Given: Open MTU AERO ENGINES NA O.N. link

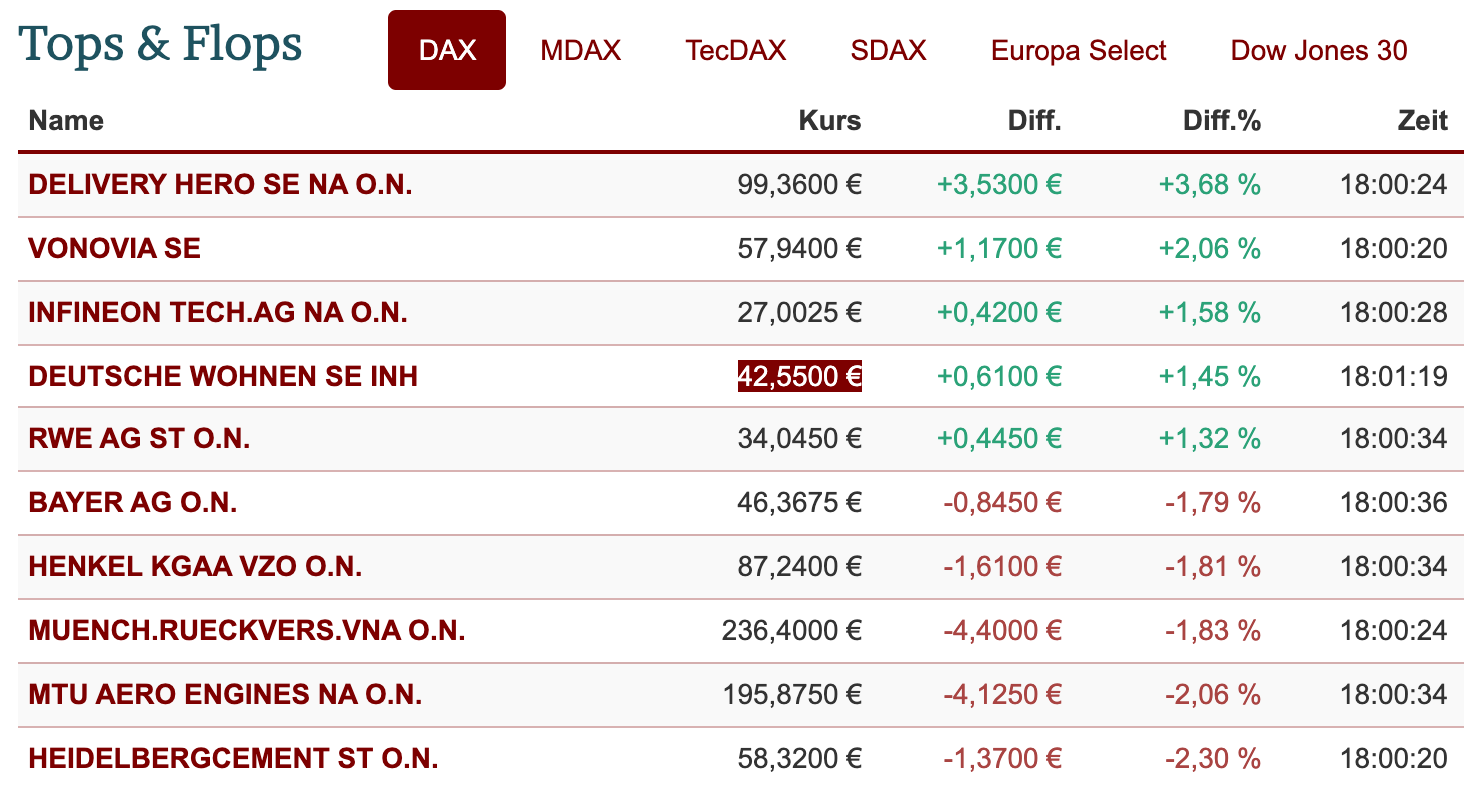Looking at the screenshot, I should coord(225,694).
